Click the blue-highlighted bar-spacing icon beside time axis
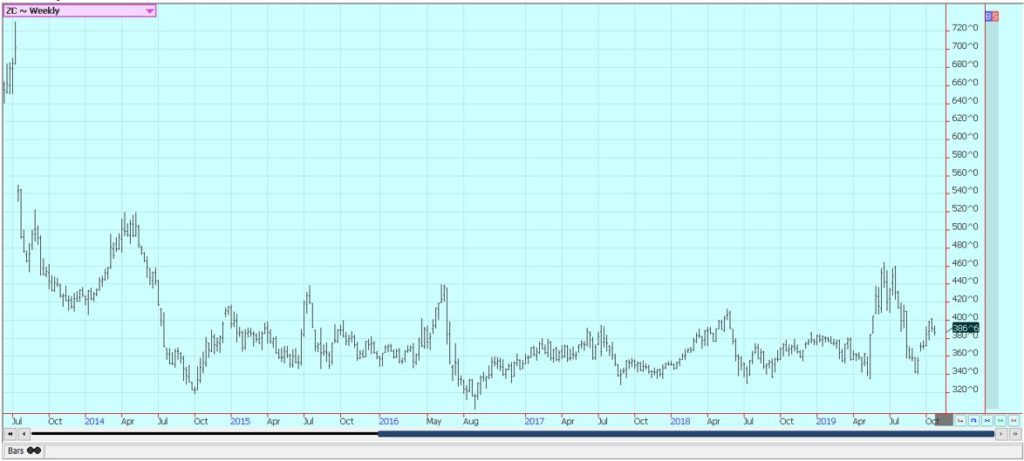Image resolution: width=1024 pixels, height=461 pixels. pos(973,421)
